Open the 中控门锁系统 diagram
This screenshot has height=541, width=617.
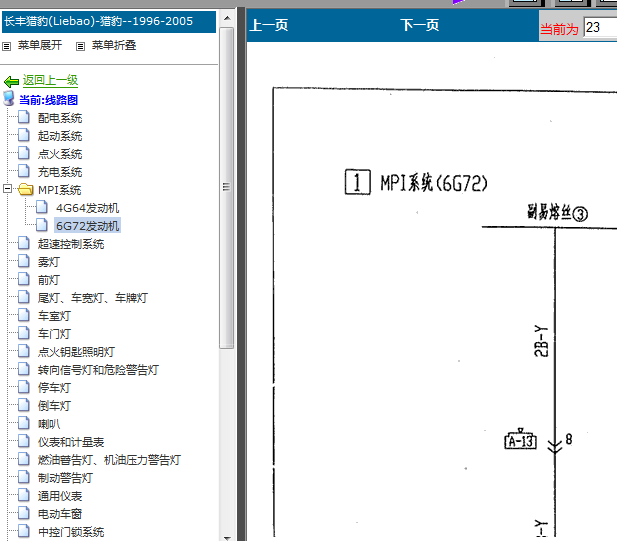pos(71,532)
